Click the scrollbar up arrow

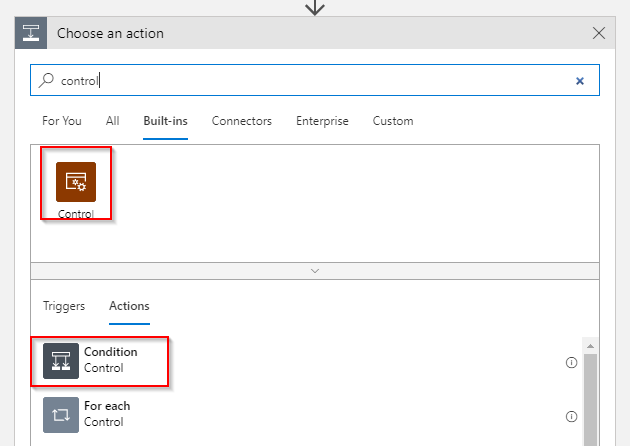(590, 346)
